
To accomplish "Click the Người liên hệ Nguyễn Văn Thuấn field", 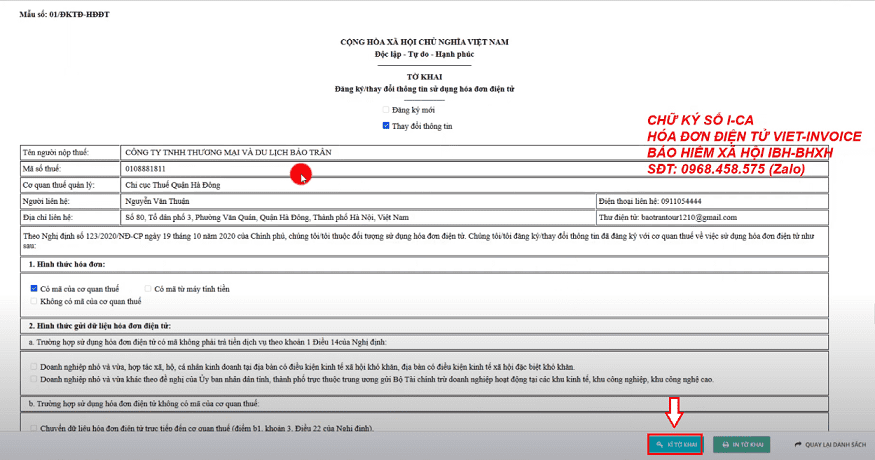I will point(358,201).
